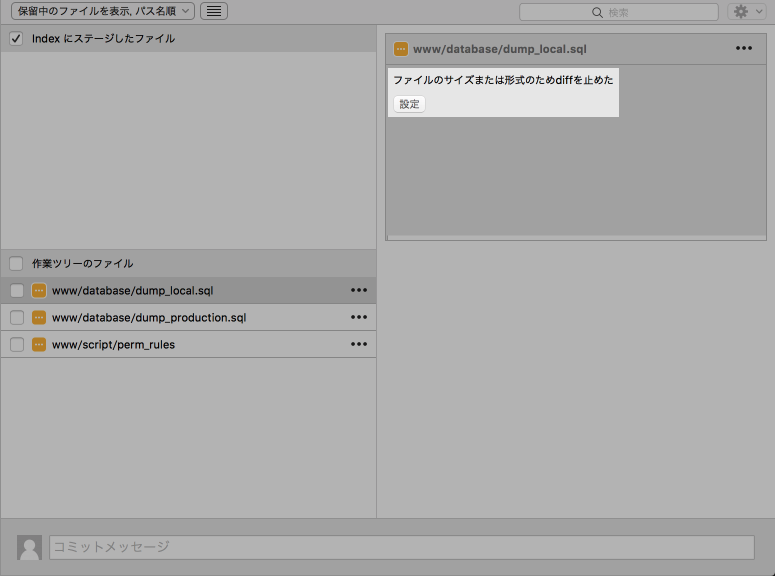Click the modified status icon for dump_production.sql

[x=39, y=318]
